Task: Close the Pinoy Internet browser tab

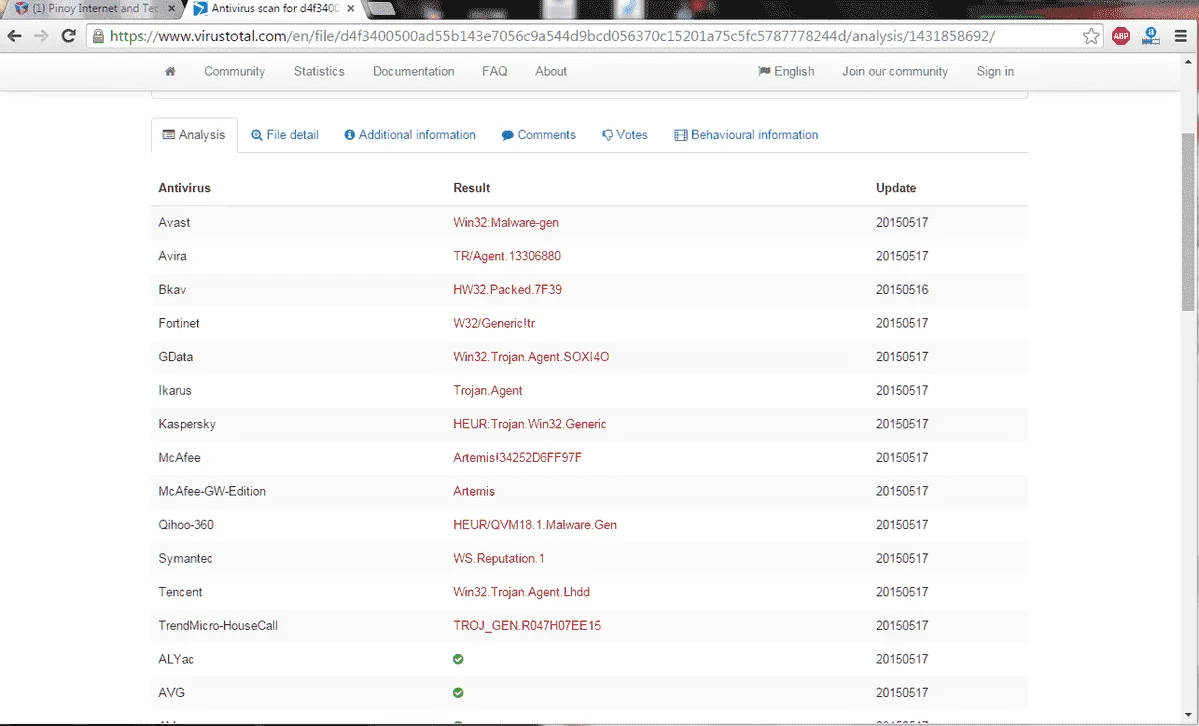Action: click(171, 8)
